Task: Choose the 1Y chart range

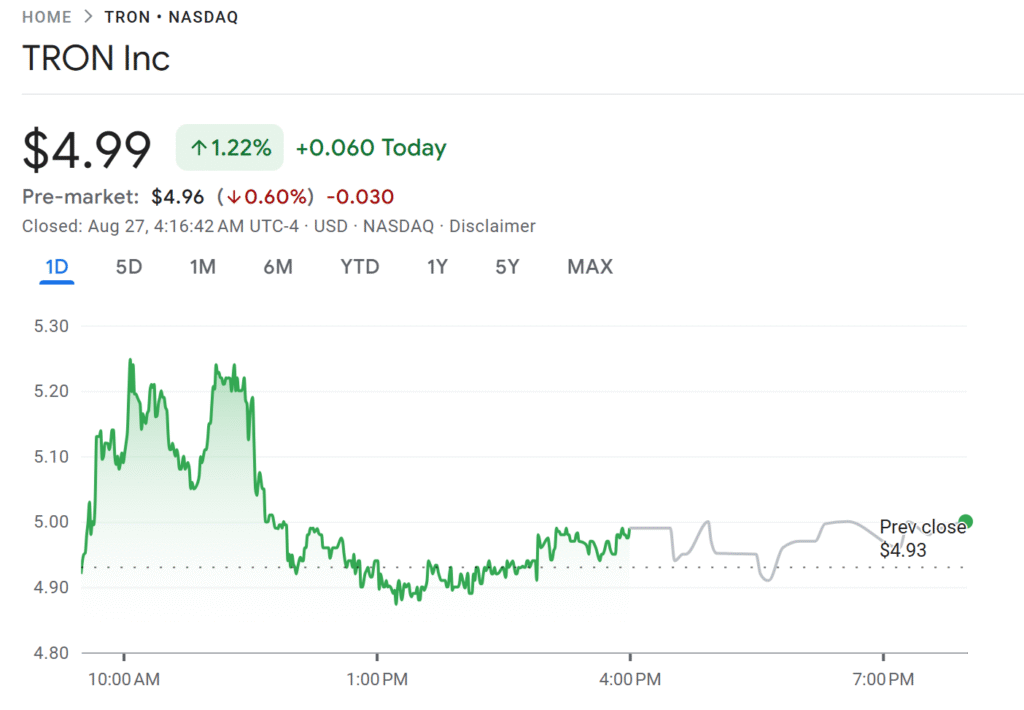Action: [x=437, y=267]
